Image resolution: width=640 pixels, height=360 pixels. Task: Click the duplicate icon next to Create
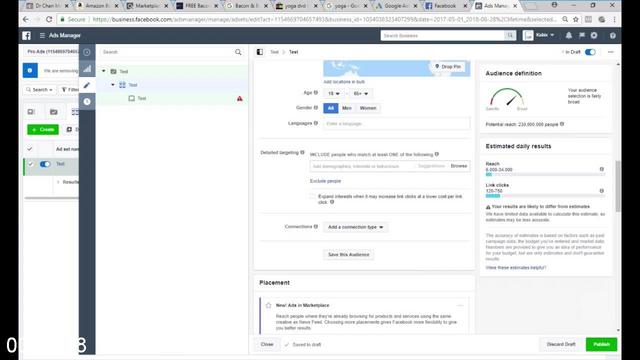[69, 129]
